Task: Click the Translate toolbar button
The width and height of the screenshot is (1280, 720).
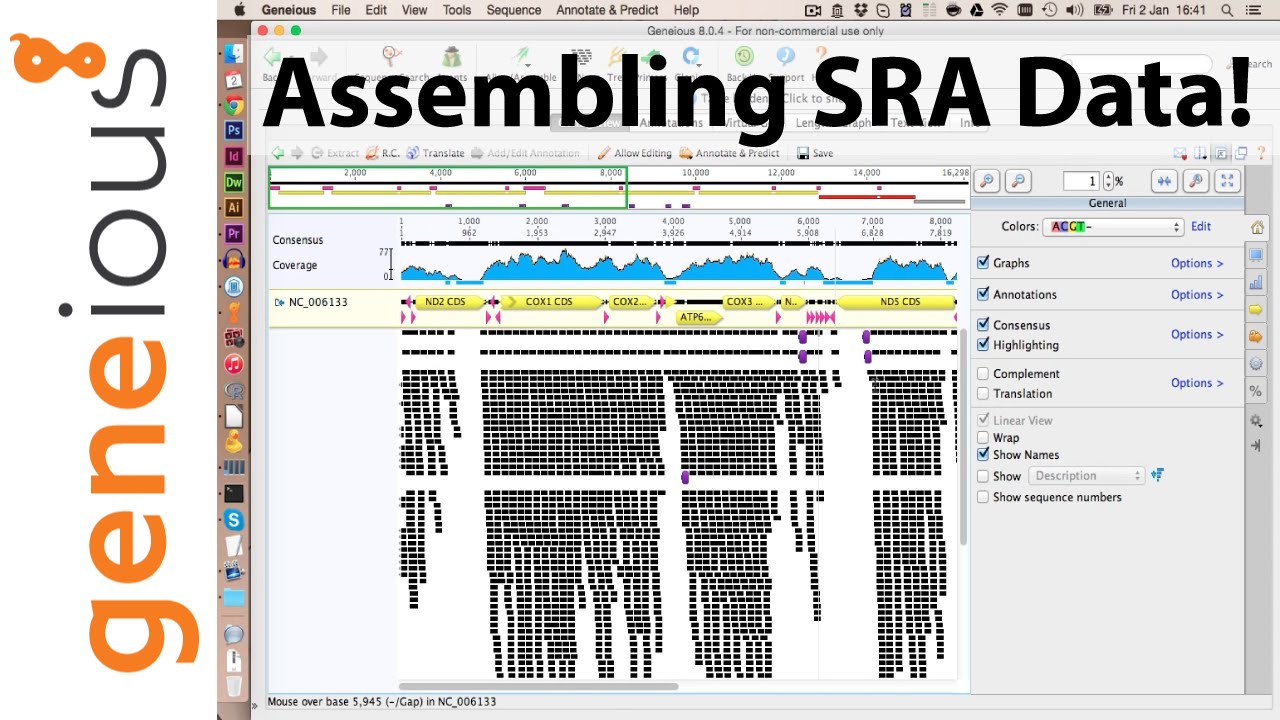Action: click(436, 153)
